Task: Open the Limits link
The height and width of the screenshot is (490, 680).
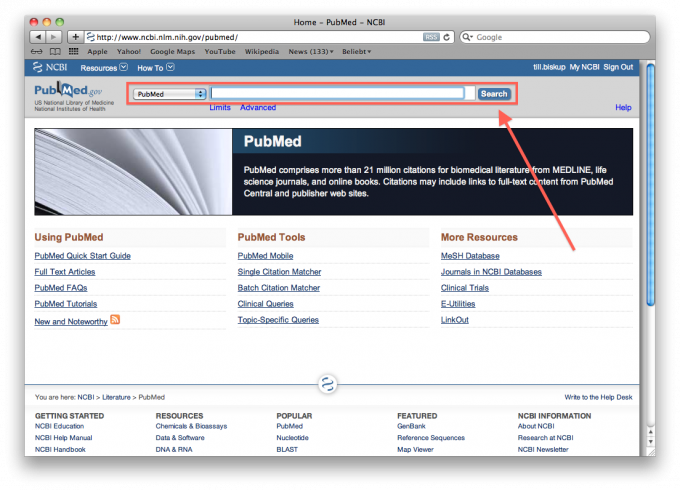Action: [x=220, y=108]
